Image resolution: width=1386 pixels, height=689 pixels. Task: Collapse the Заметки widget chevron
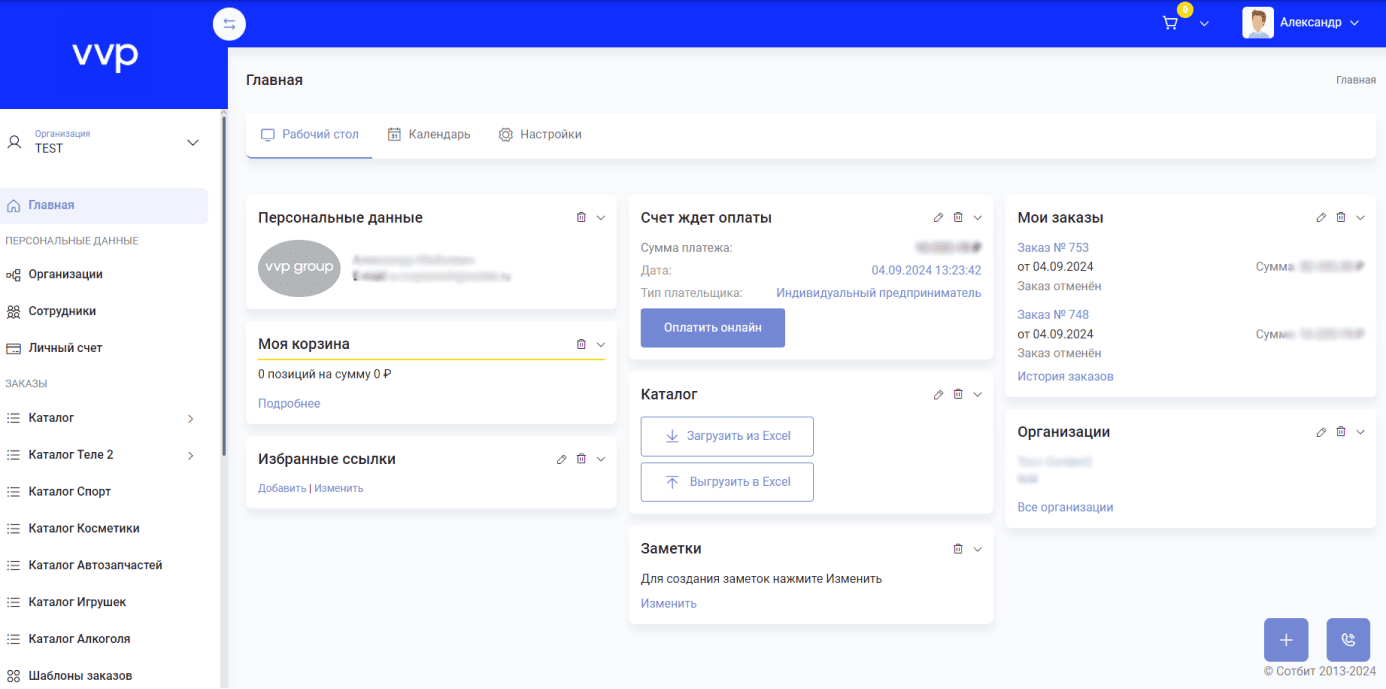(978, 550)
